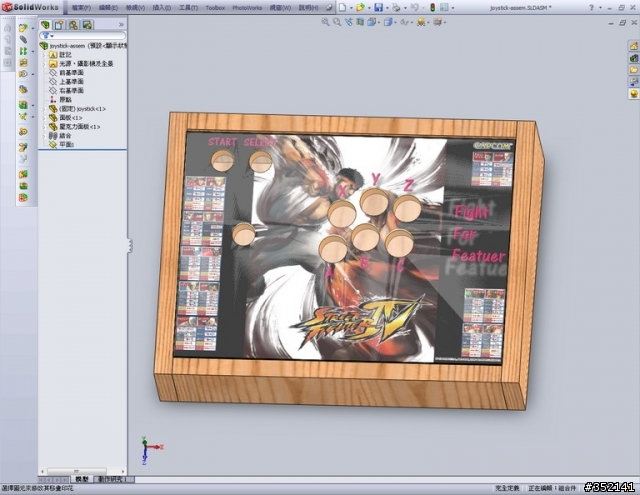Expand the Save dropdown arrow
This screenshot has height=495, width=640.
pos(387,8)
